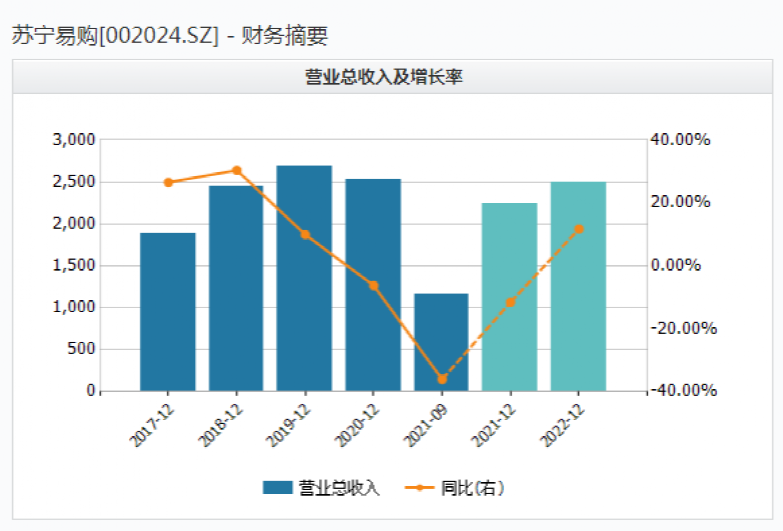Image resolution: width=783 pixels, height=531 pixels.
Task: Click the 2022-12 forecast teal bar
Action: coord(578,286)
